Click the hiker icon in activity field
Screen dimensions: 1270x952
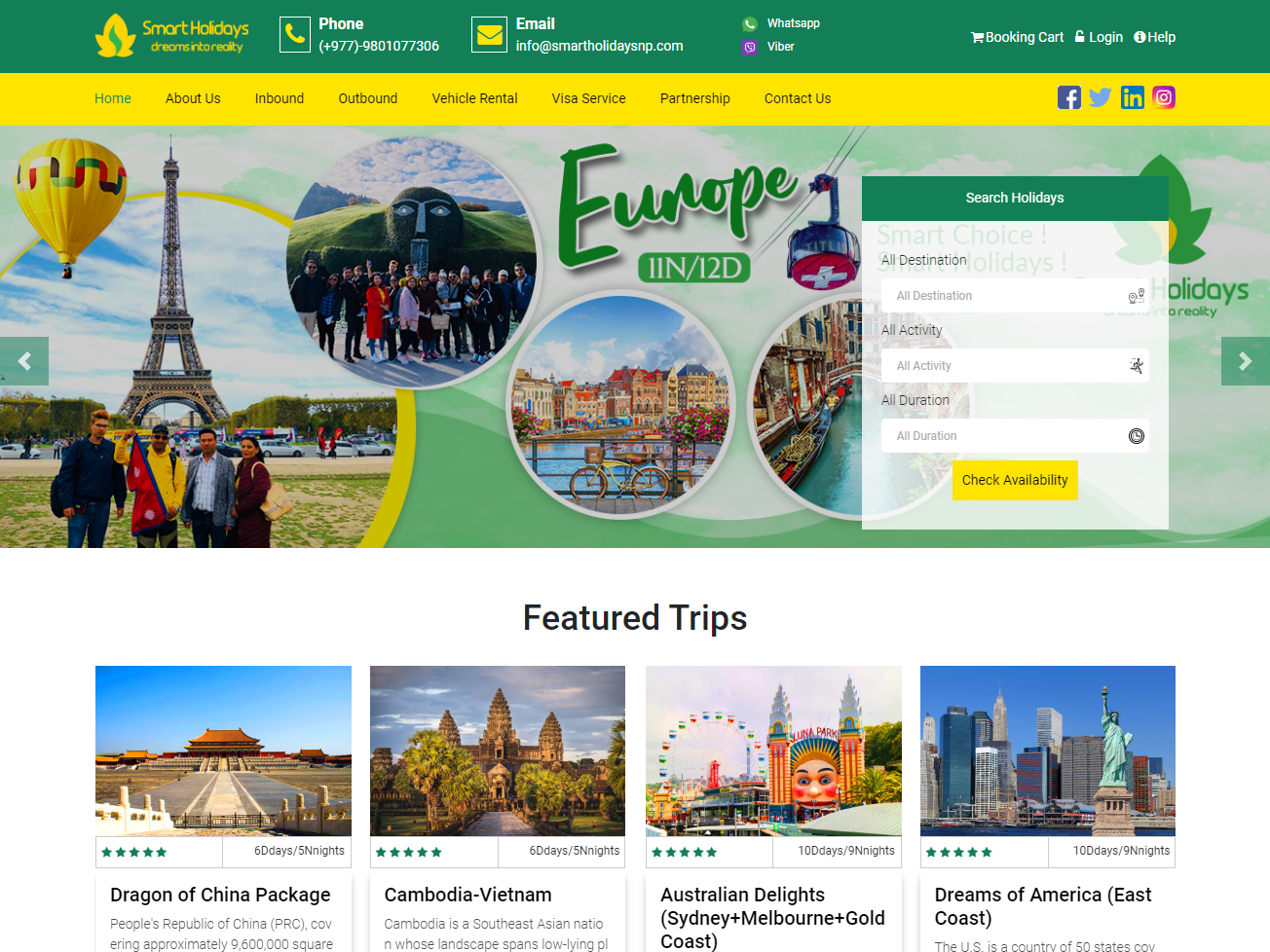pos(1137,366)
